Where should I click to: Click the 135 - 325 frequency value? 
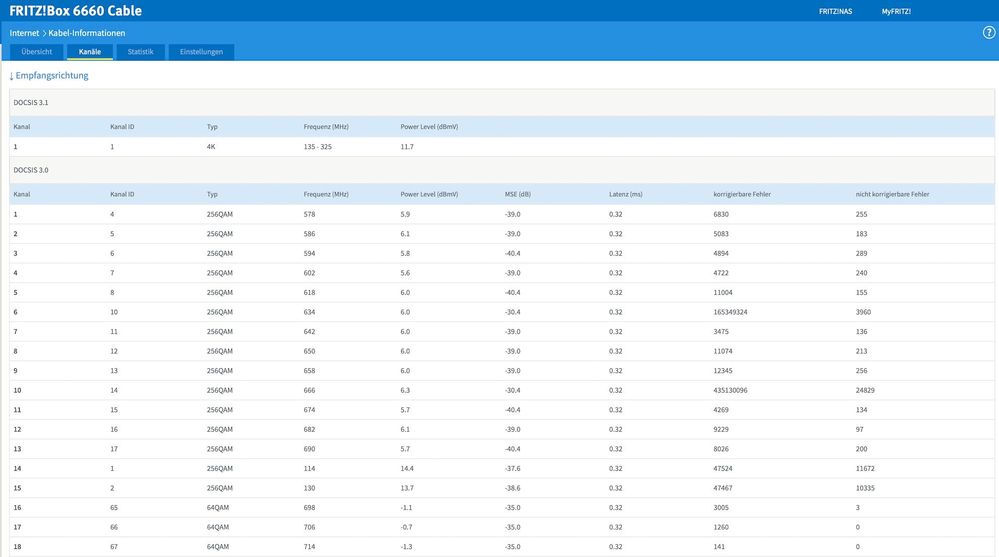tap(317, 147)
